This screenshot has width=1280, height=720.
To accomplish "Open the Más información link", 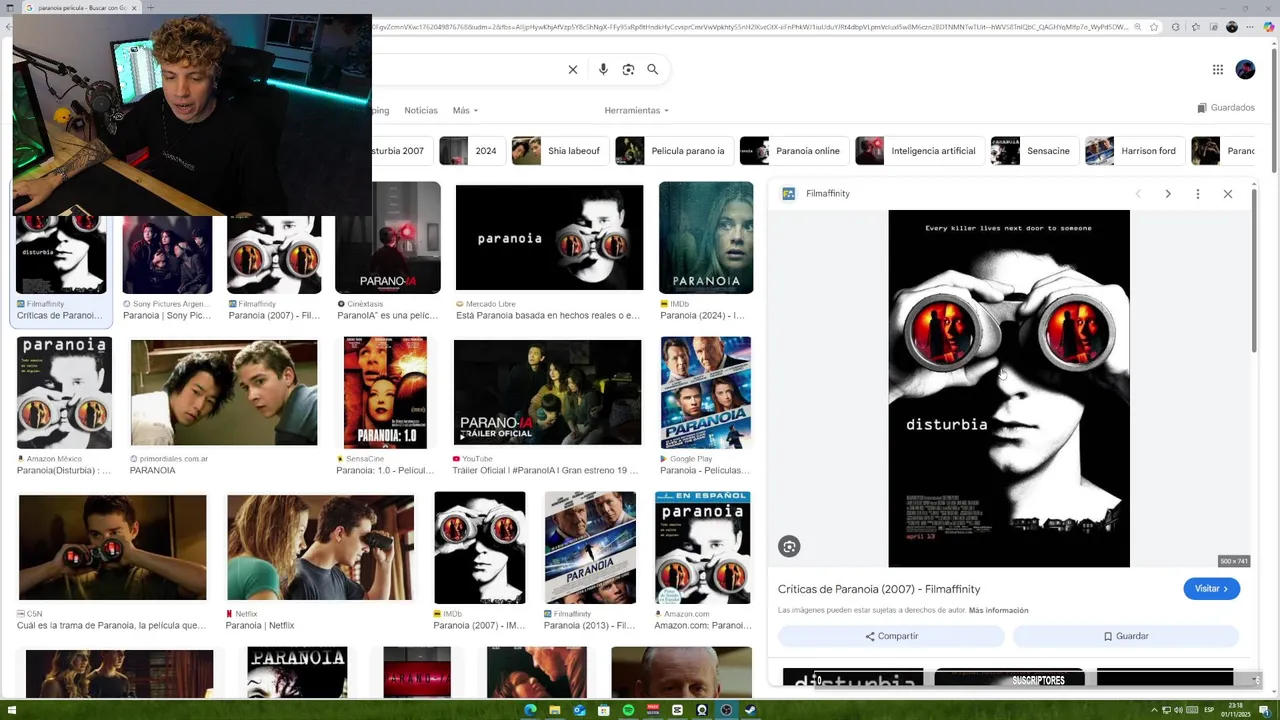I will pos(998,610).
